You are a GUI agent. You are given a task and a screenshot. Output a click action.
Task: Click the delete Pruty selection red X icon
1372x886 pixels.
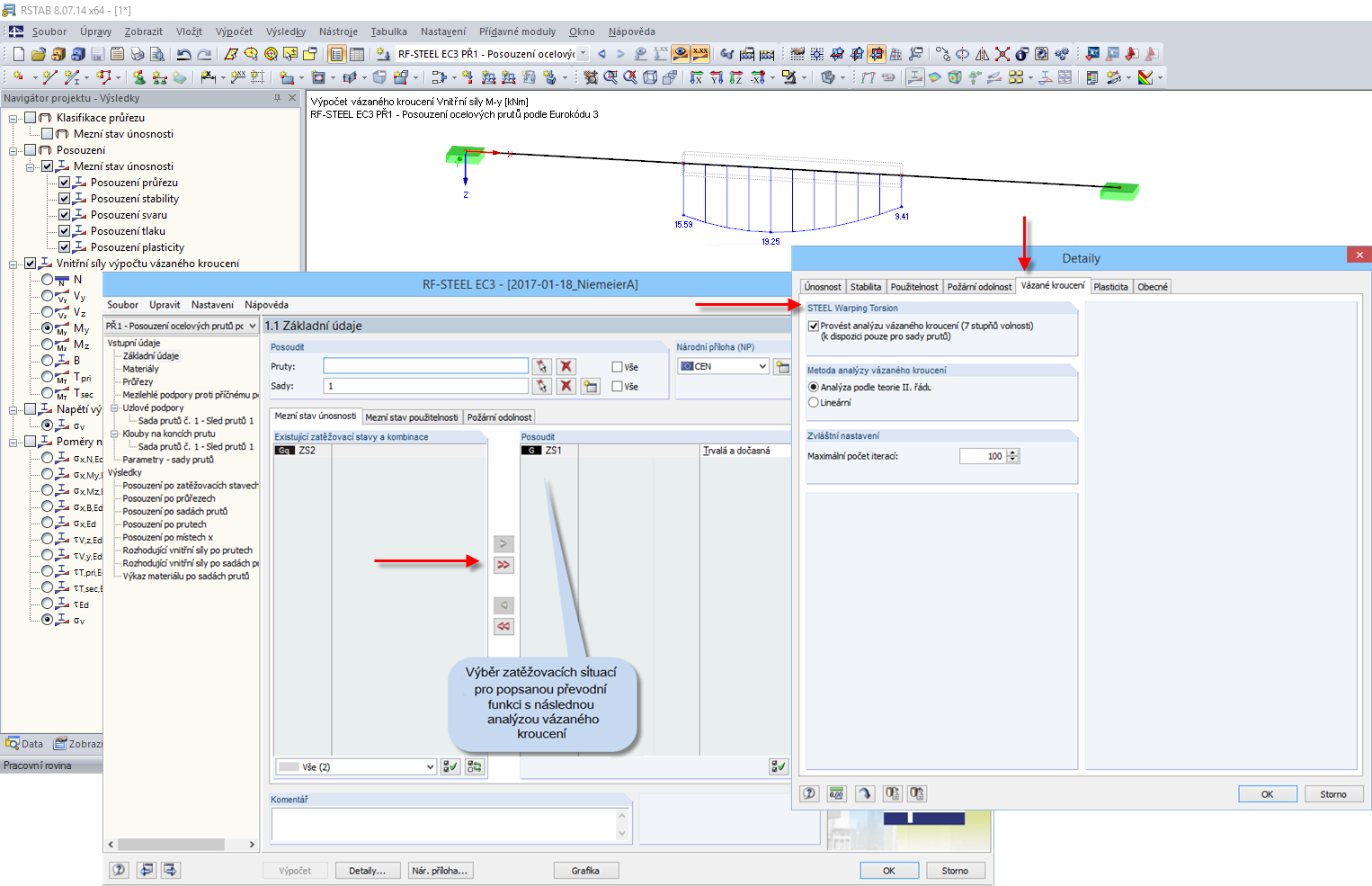point(566,366)
